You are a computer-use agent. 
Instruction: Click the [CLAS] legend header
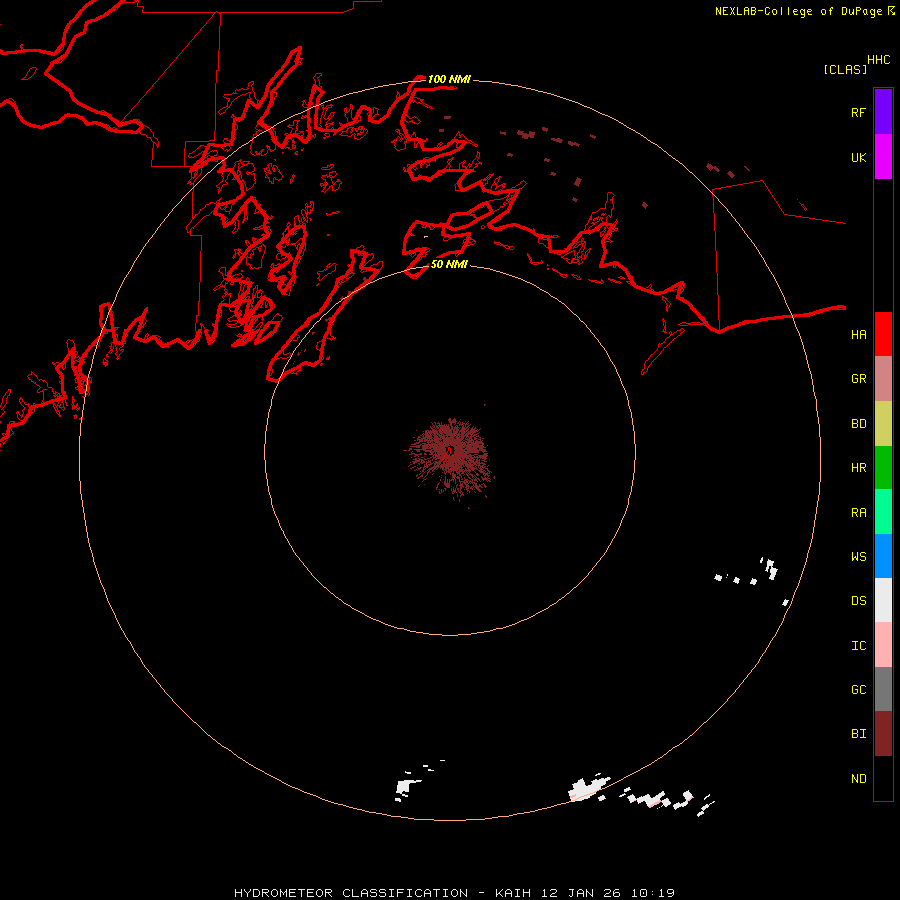845,69
